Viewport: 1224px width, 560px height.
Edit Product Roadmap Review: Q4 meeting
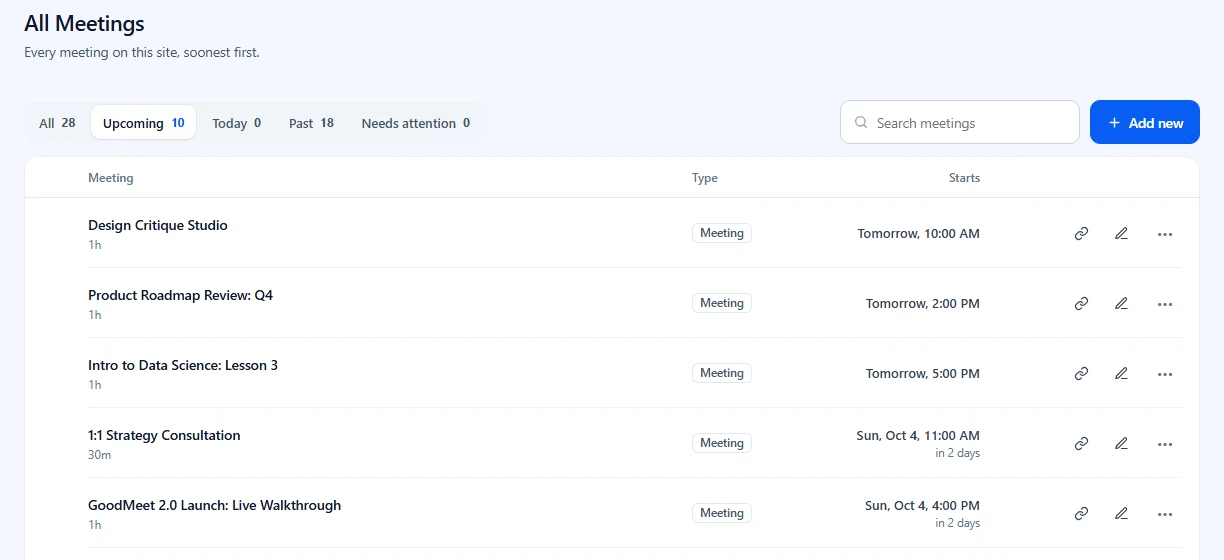point(1121,304)
